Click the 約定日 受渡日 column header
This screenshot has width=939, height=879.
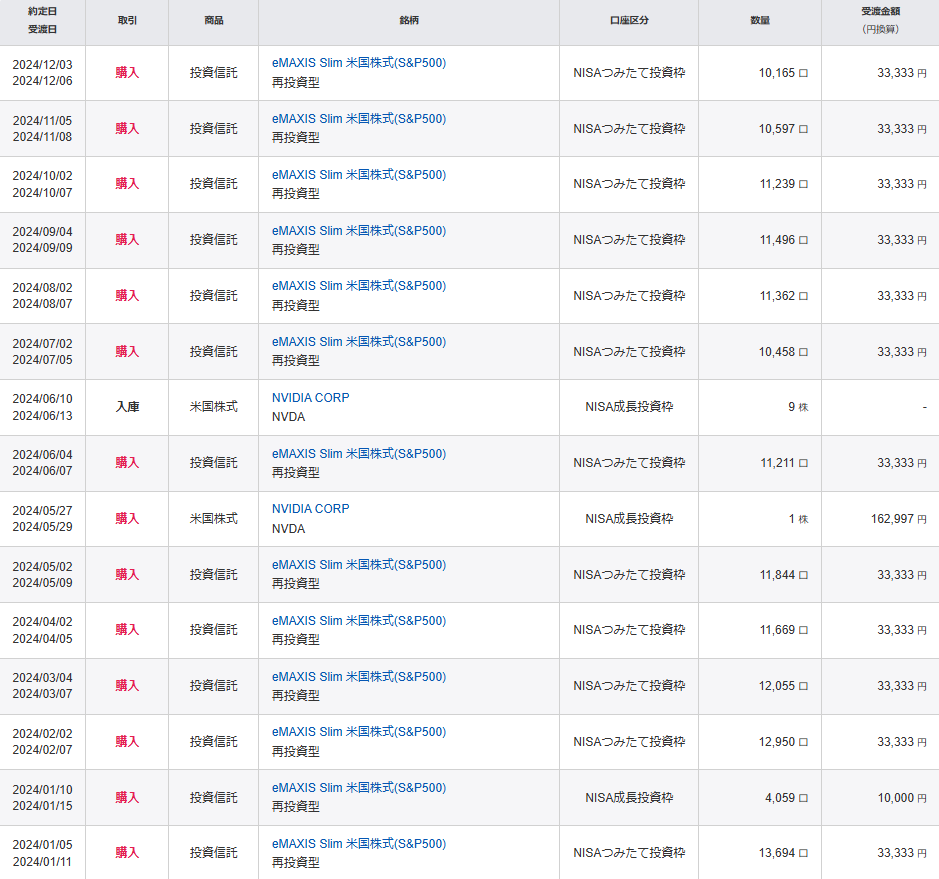tap(42, 21)
